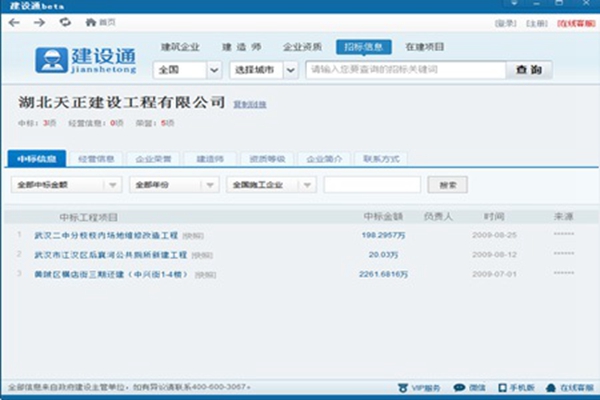Click the date 2009-07-01
600x400 pixels.
point(494,274)
